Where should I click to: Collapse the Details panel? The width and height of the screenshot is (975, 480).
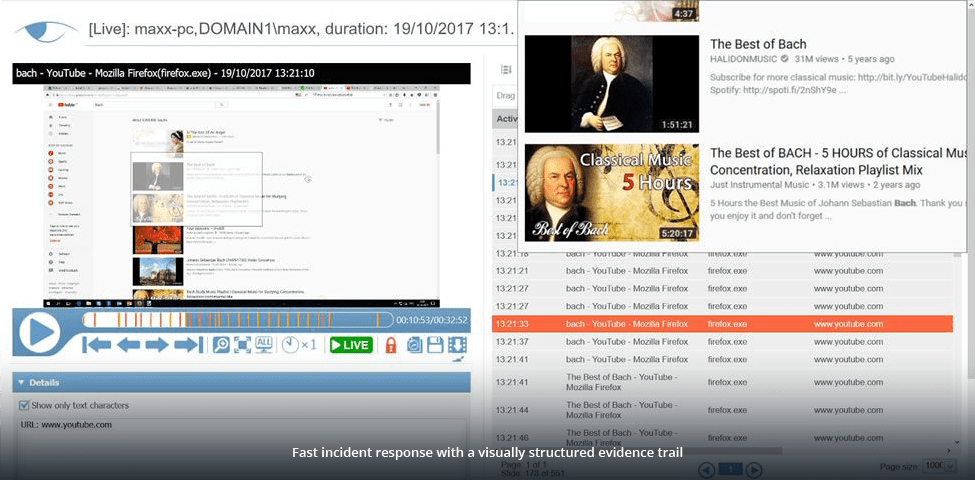(21, 382)
